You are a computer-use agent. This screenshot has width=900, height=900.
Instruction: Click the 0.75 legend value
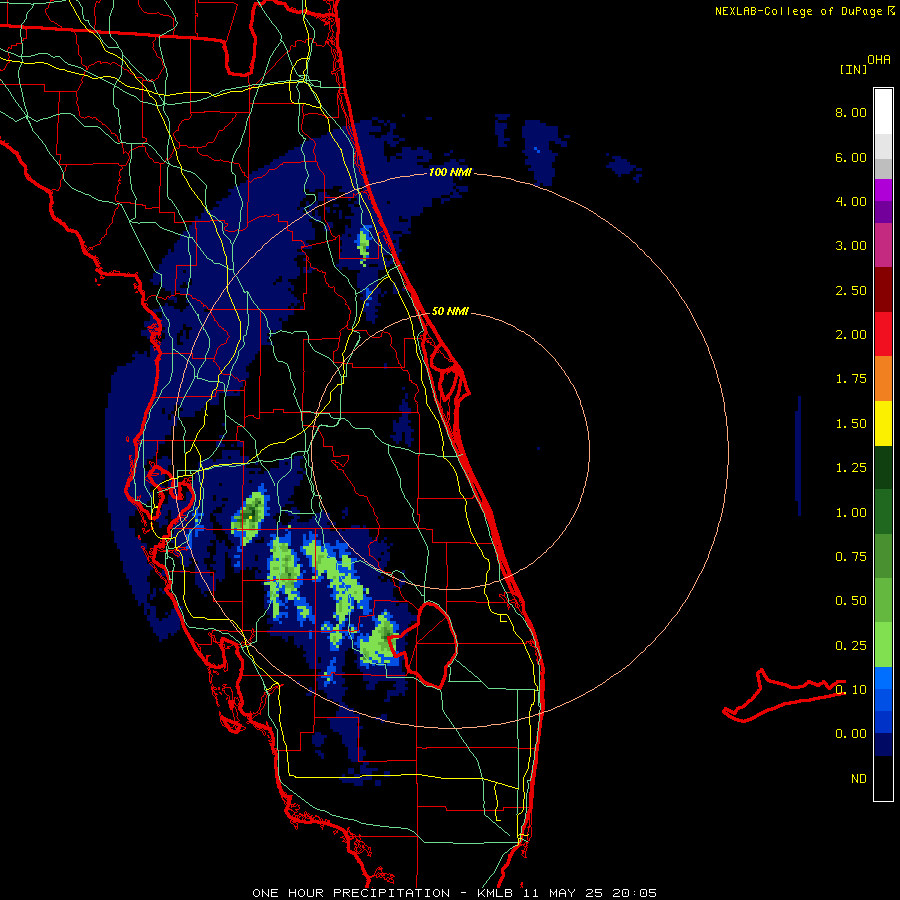tap(851, 557)
